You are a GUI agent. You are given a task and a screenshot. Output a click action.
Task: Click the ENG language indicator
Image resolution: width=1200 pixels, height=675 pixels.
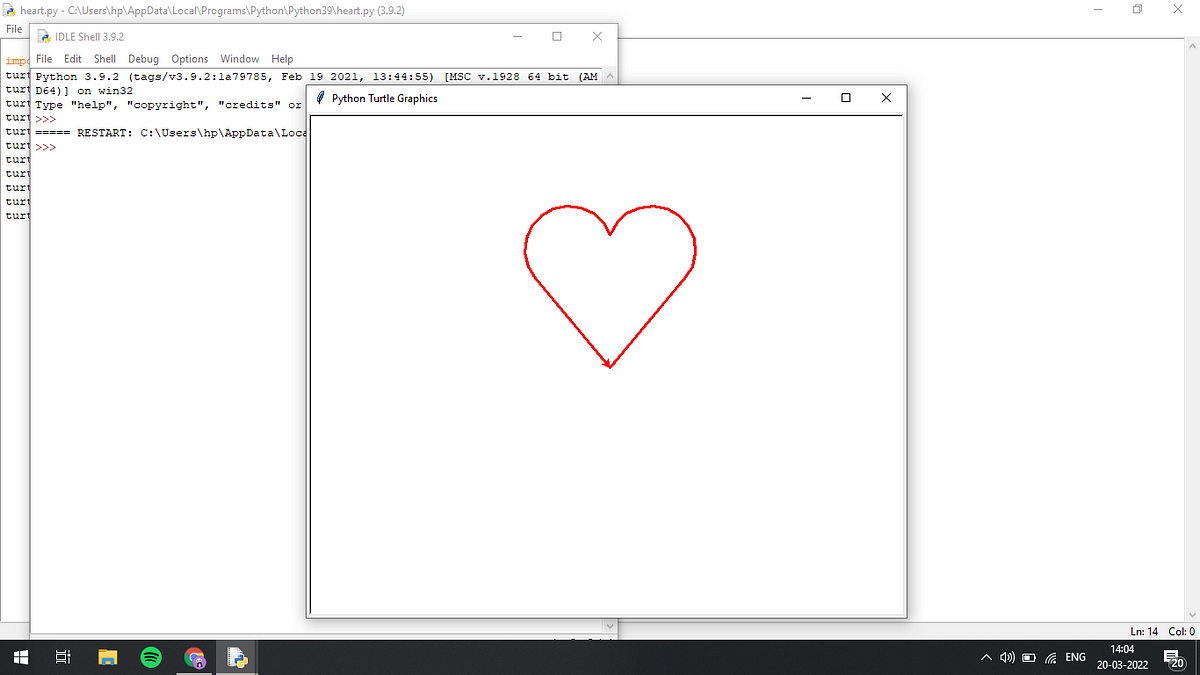(x=1075, y=657)
